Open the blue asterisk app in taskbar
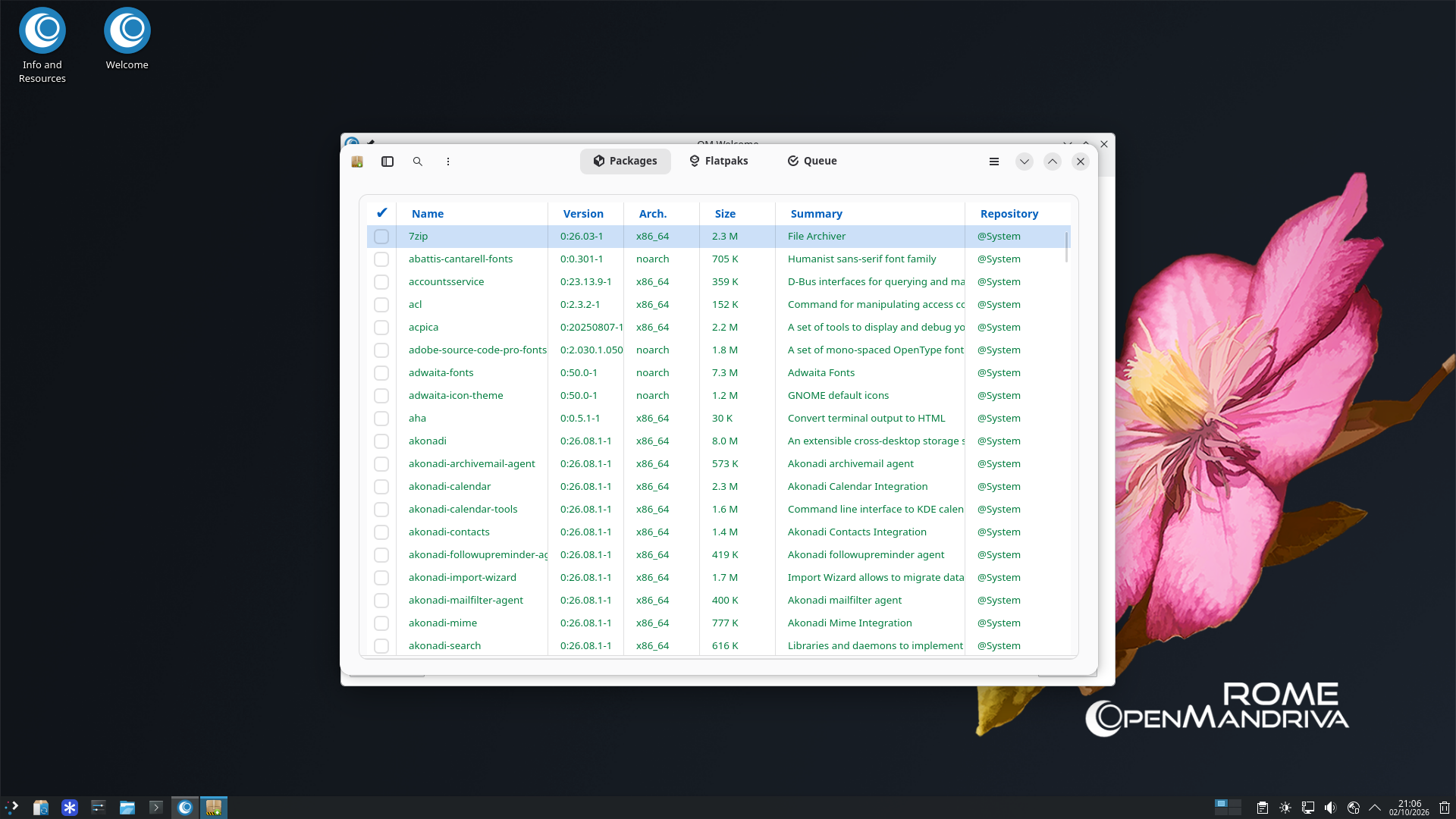 (70, 808)
